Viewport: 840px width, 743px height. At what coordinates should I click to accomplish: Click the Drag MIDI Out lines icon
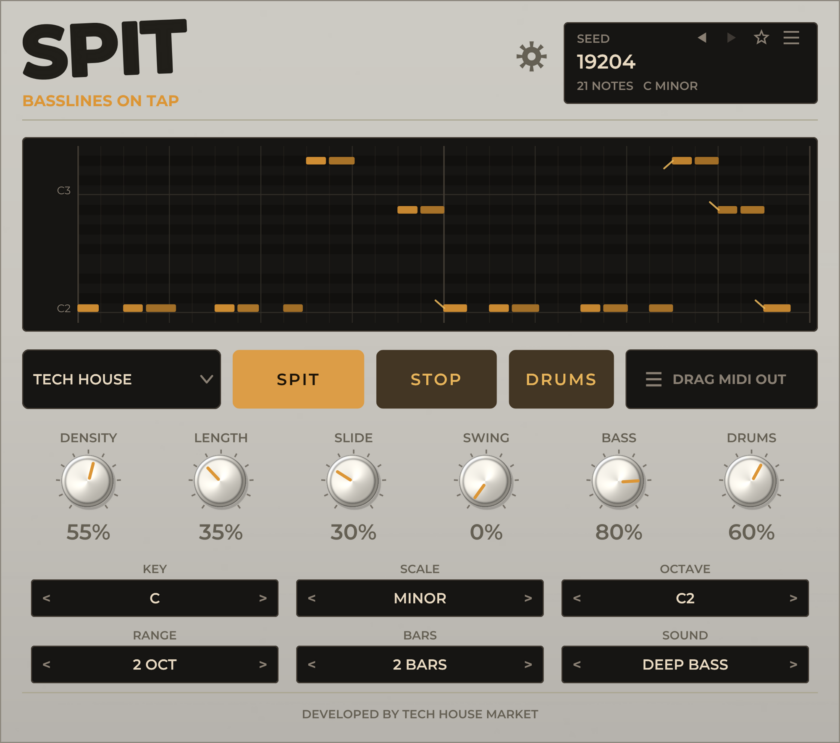[x=654, y=379]
